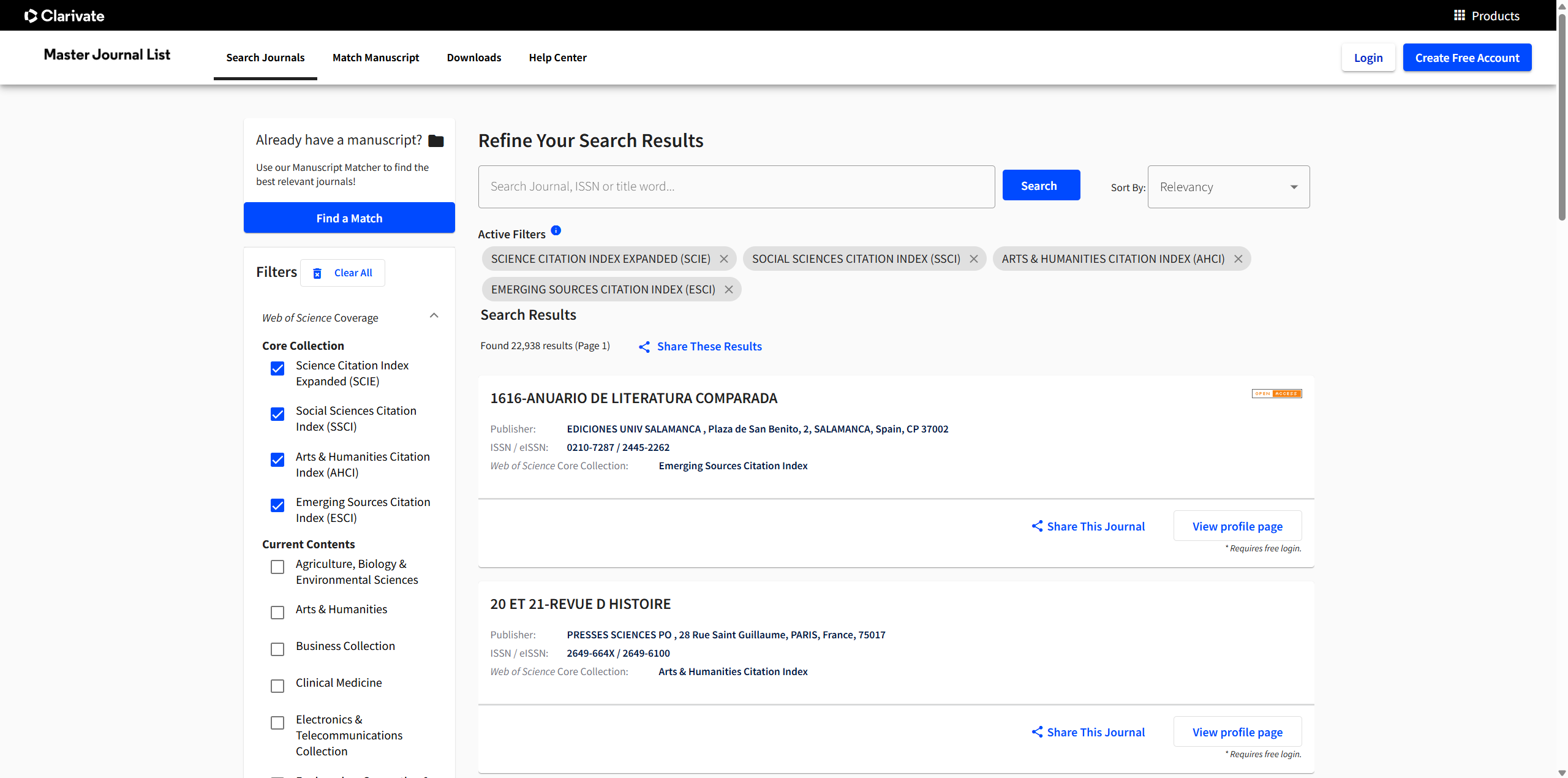Go to the Downloads tab
This screenshot has height=778, width=1568.
pyautogui.click(x=473, y=58)
